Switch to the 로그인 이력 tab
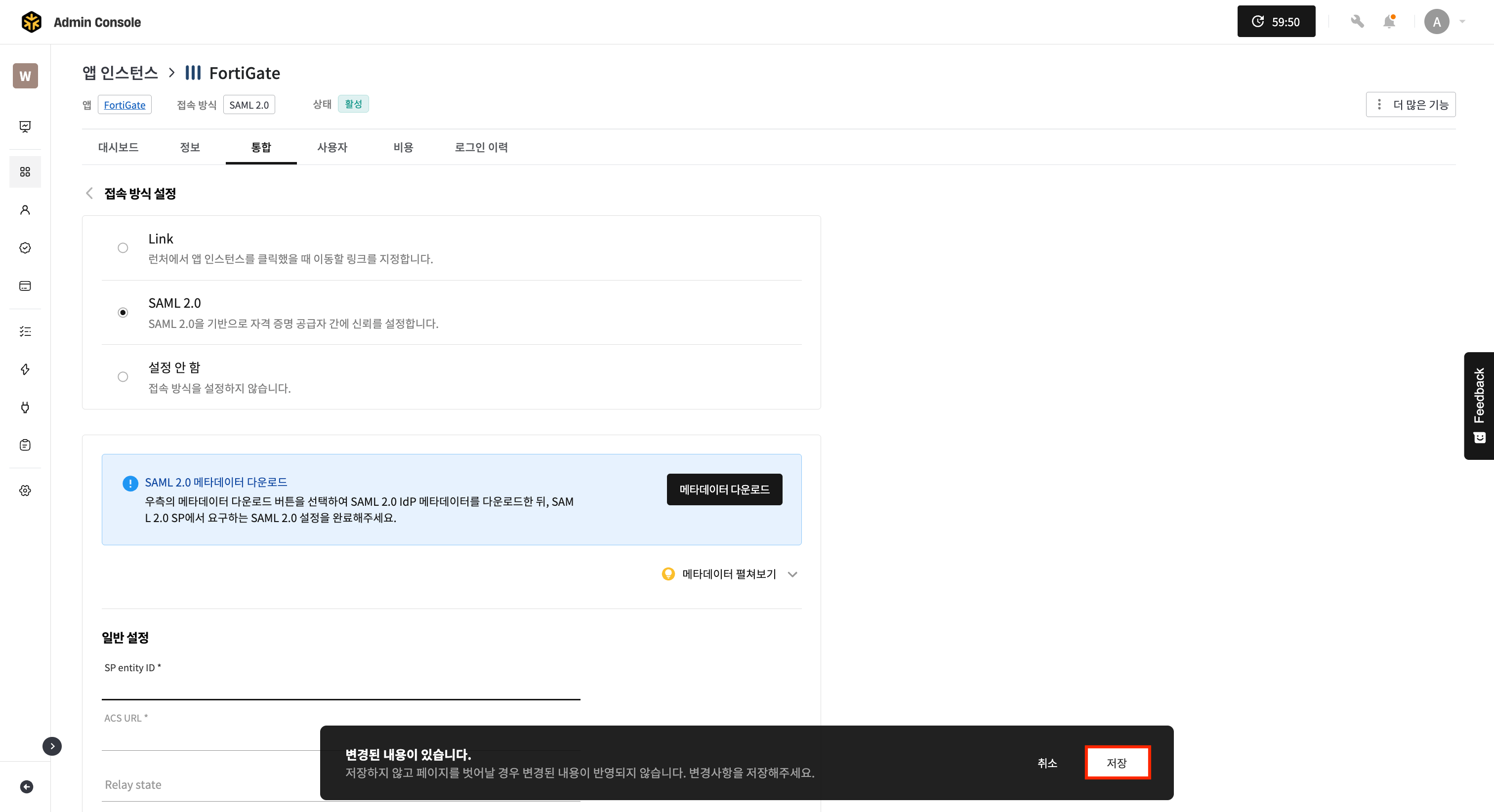Screen dimensions: 1494x812 [481, 147]
